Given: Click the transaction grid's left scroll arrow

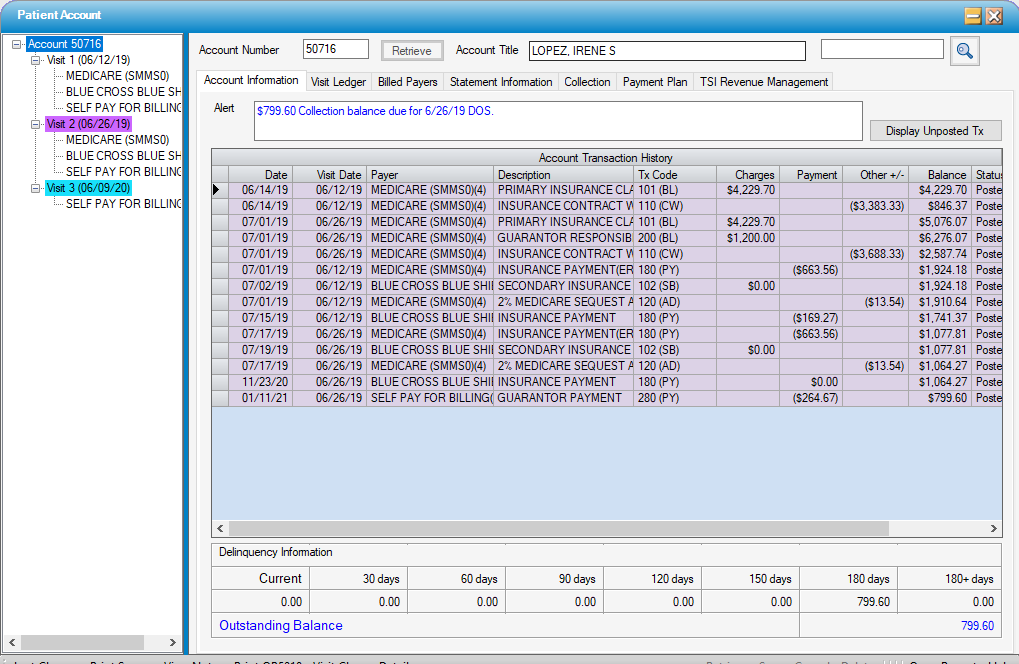Looking at the screenshot, I should 219,528.
